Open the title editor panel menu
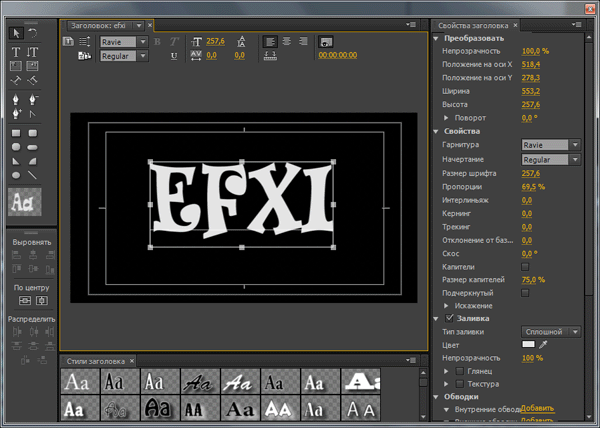Viewport: 600px width, 428px height. coord(411,24)
